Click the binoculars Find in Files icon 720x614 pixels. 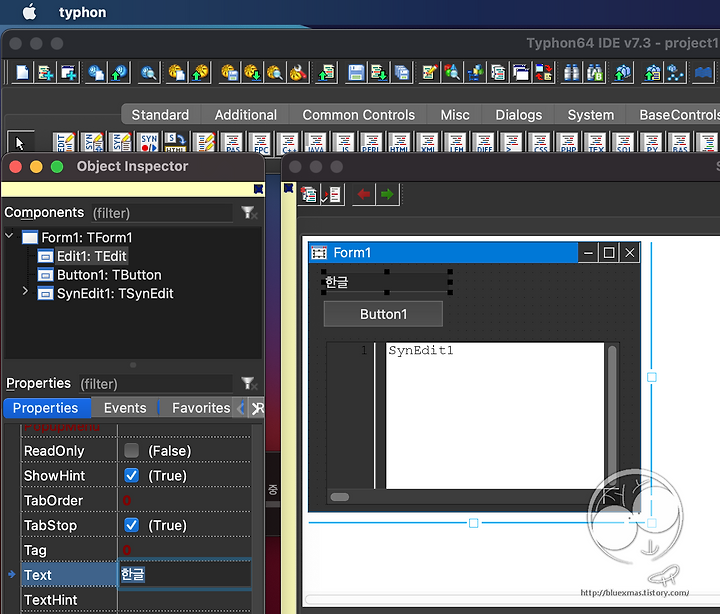(594, 73)
